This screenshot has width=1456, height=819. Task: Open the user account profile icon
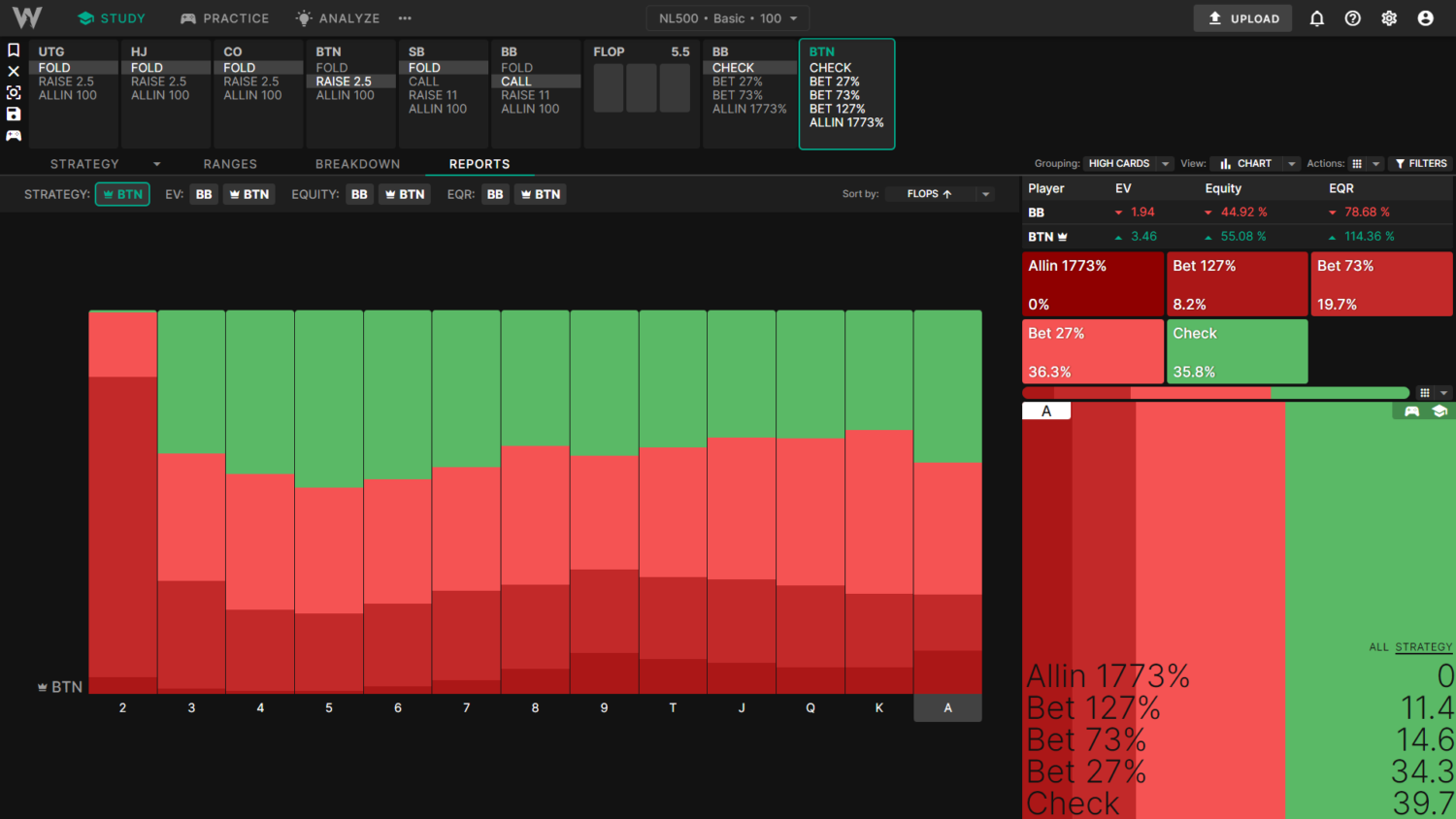[1425, 18]
